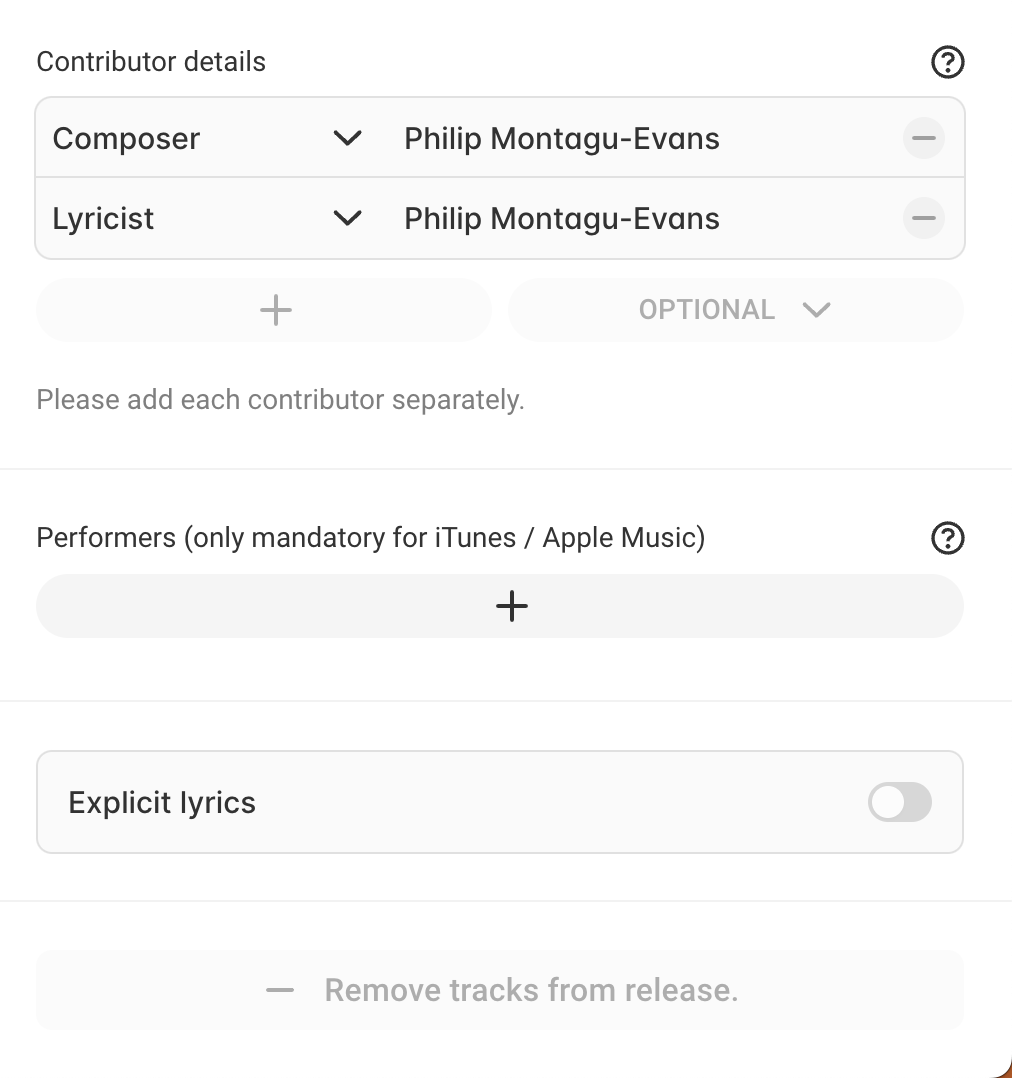
Task: Remove the Composer contributor row
Action: click(923, 138)
